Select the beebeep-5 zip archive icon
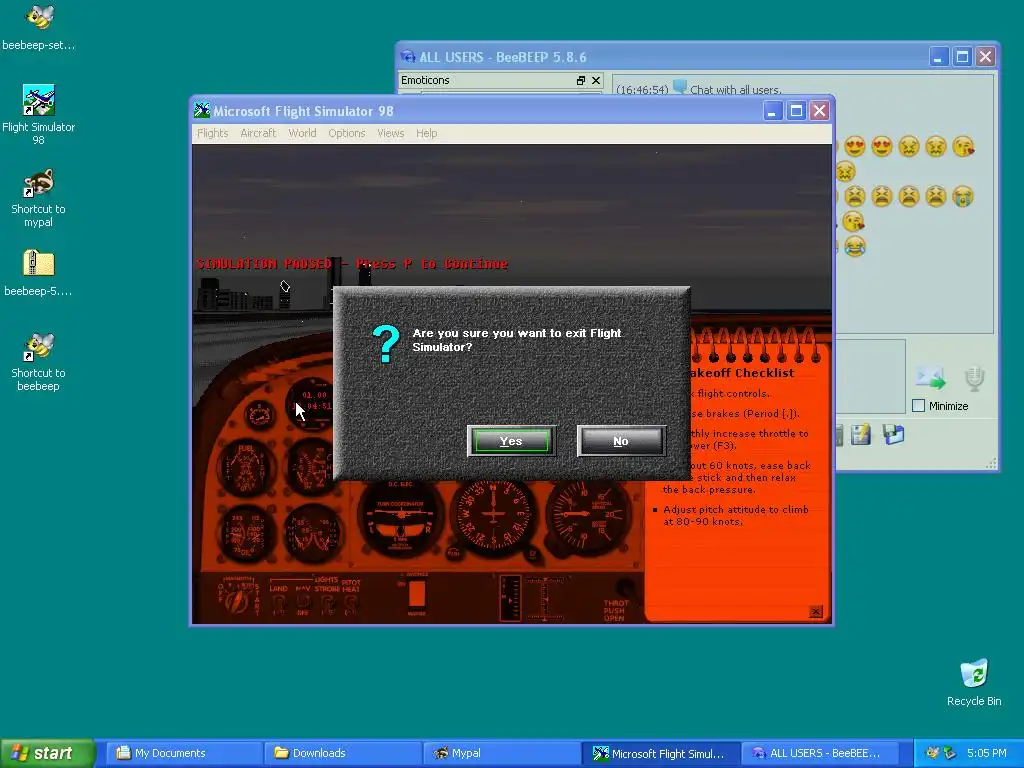The image size is (1024, 768). pyautogui.click(x=39, y=273)
